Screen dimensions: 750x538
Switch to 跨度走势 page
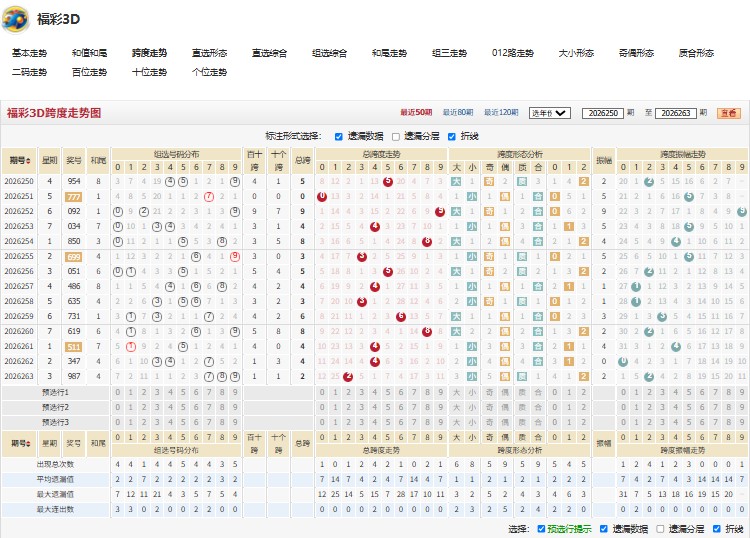tap(149, 53)
